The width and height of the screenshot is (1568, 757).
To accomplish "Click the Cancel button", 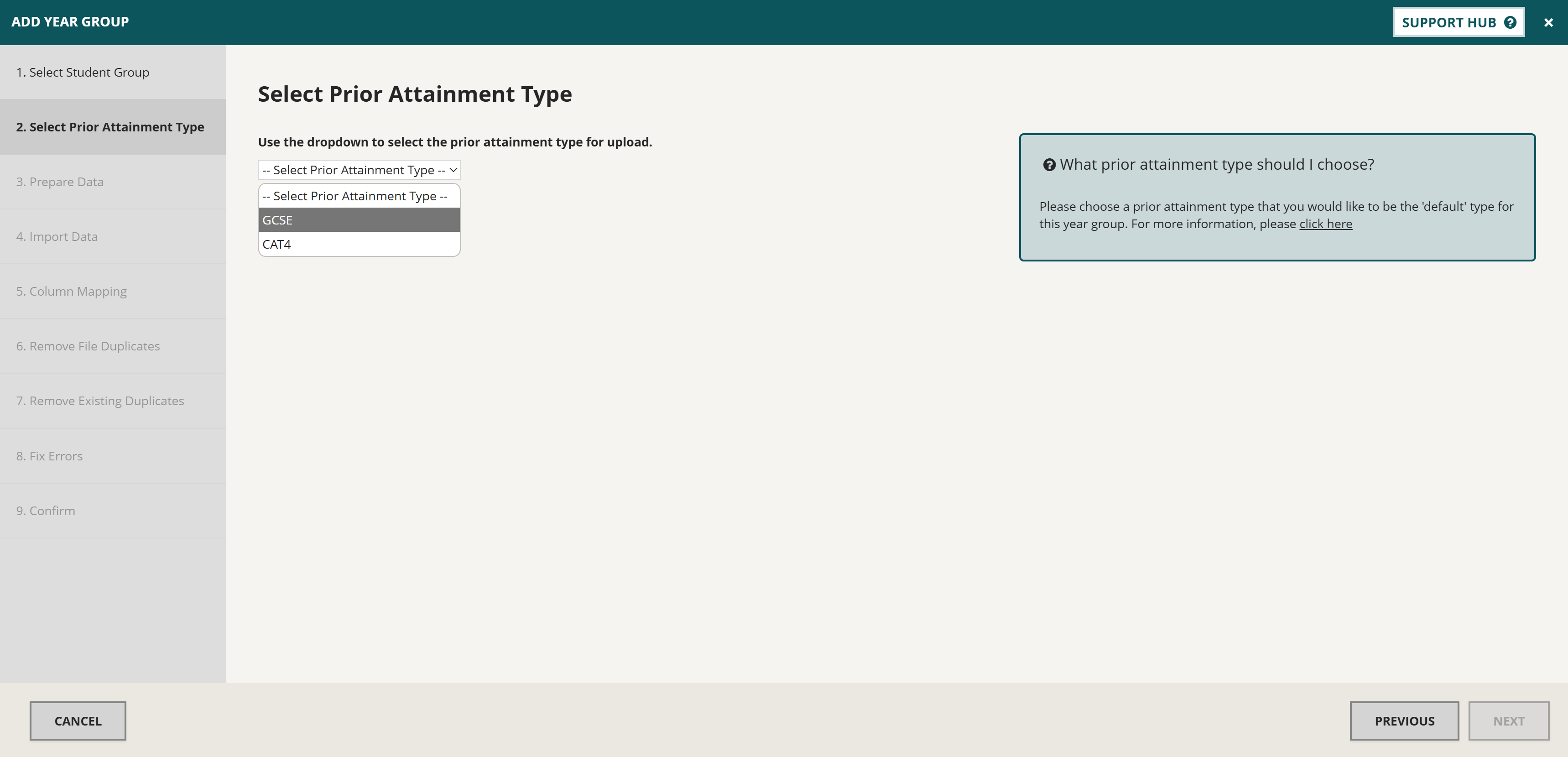I will click(78, 721).
